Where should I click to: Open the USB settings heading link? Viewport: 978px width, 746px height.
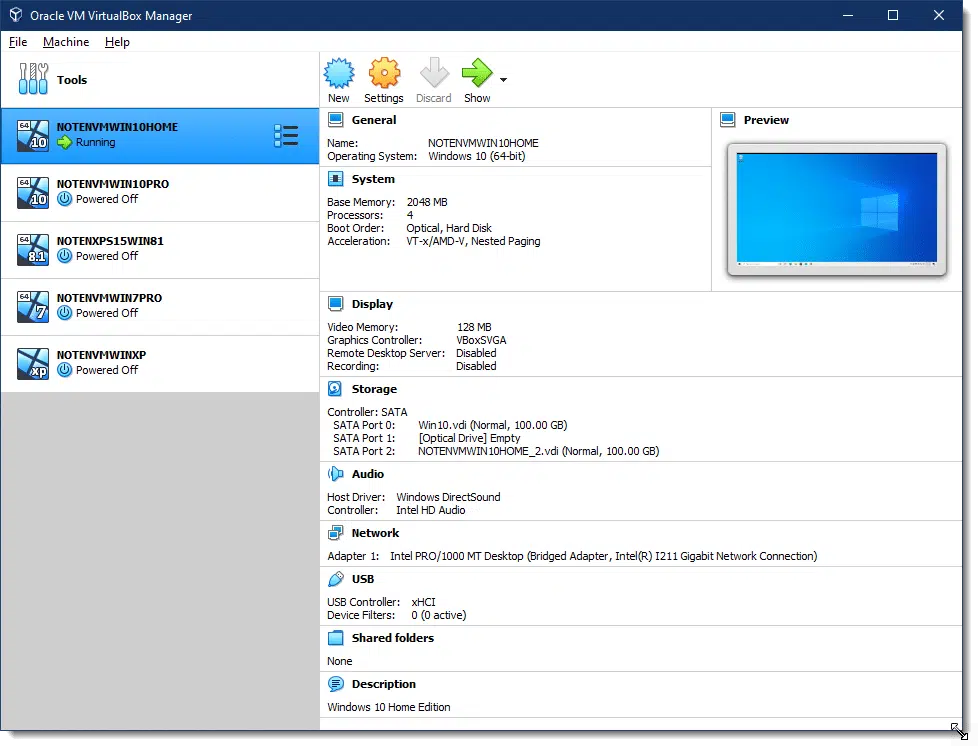(x=363, y=579)
